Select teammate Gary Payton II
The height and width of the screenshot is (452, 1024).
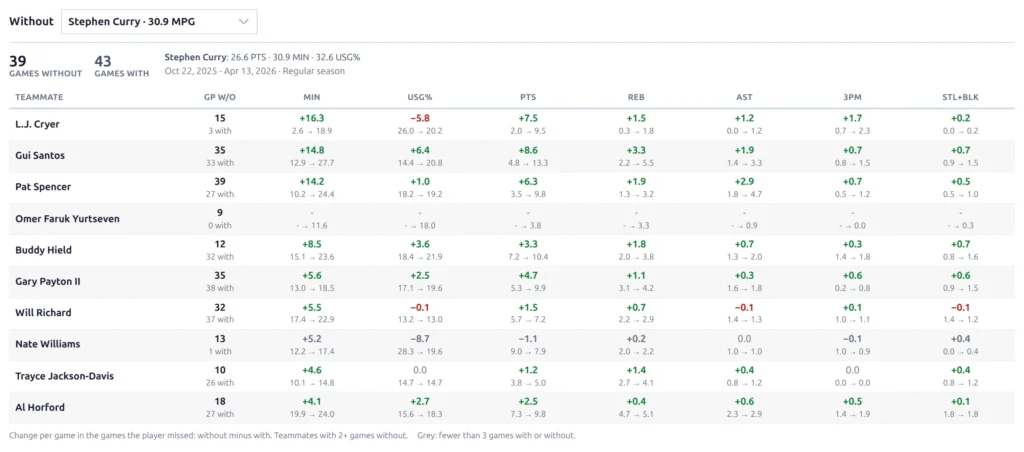tap(48, 282)
